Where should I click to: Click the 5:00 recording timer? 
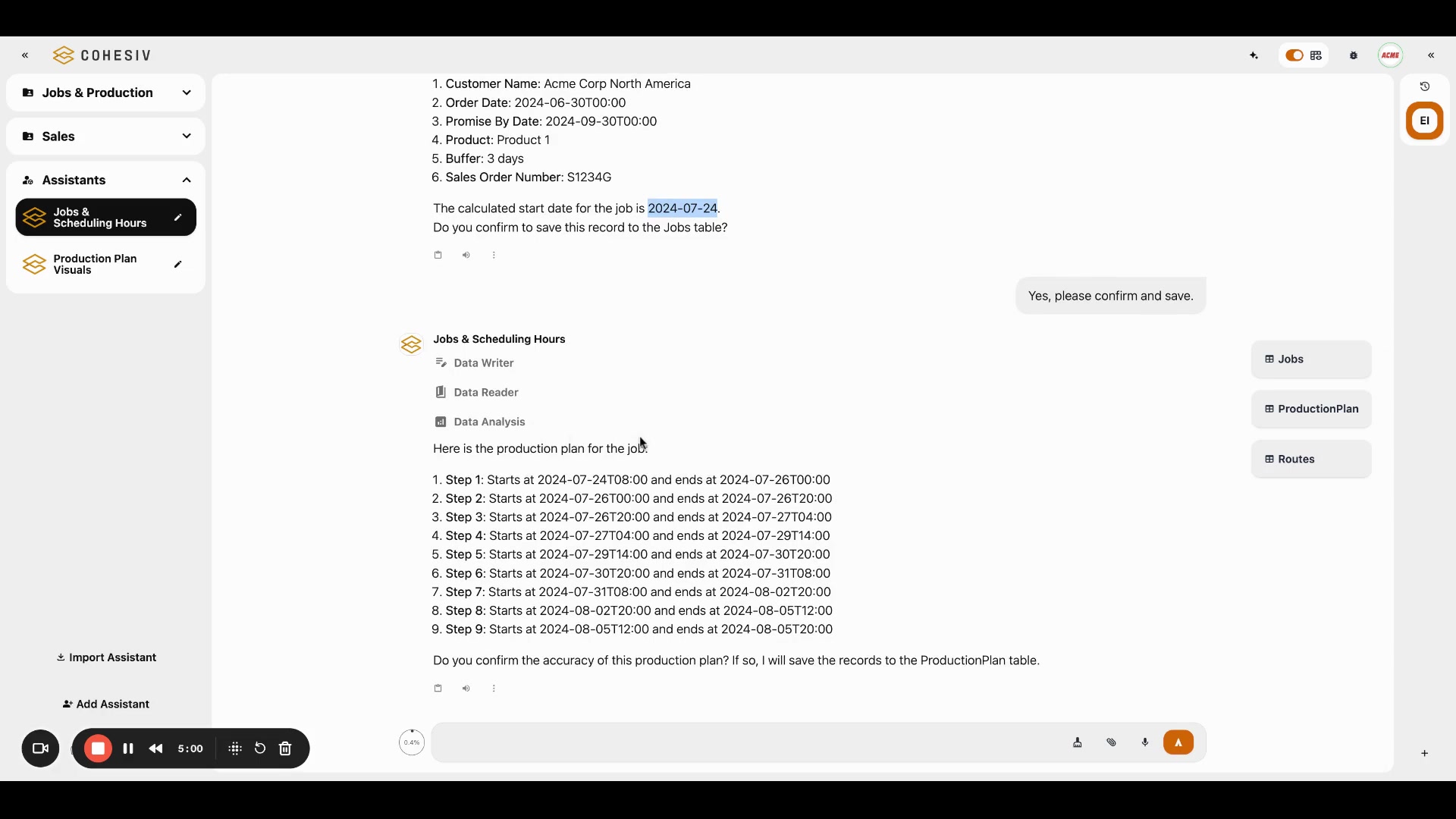190,749
